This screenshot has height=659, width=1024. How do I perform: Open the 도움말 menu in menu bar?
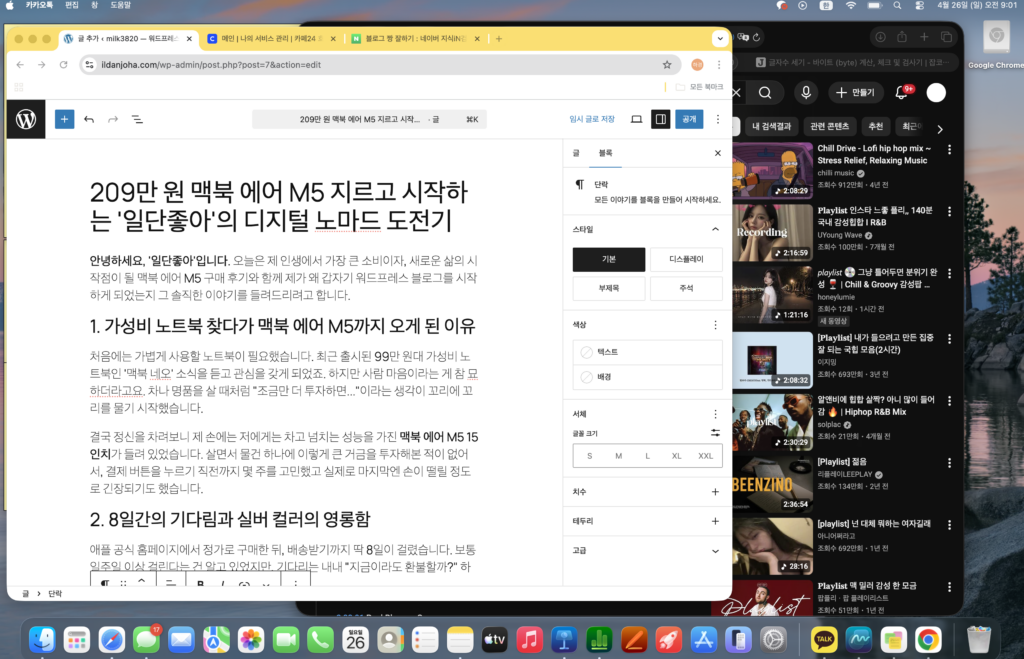point(120,6)
